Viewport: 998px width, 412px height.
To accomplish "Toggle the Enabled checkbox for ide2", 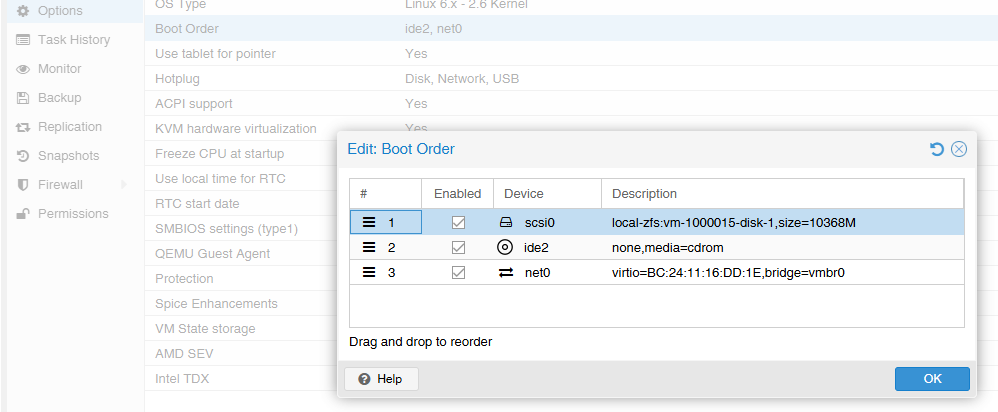I will coord(458,247).
